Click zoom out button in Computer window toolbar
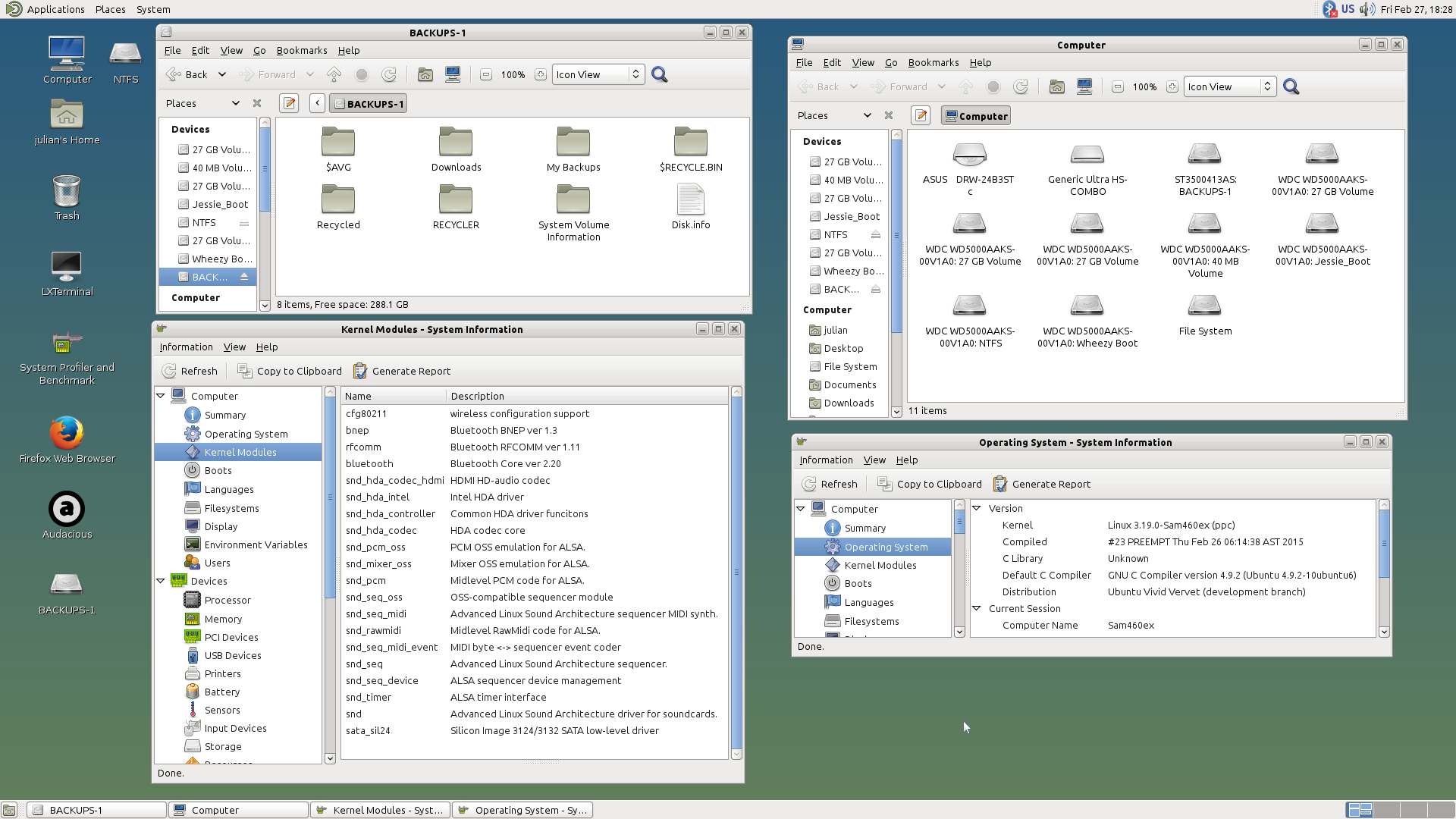The width and height of the screenshot is (1456, 819). tap(1118, 86)
